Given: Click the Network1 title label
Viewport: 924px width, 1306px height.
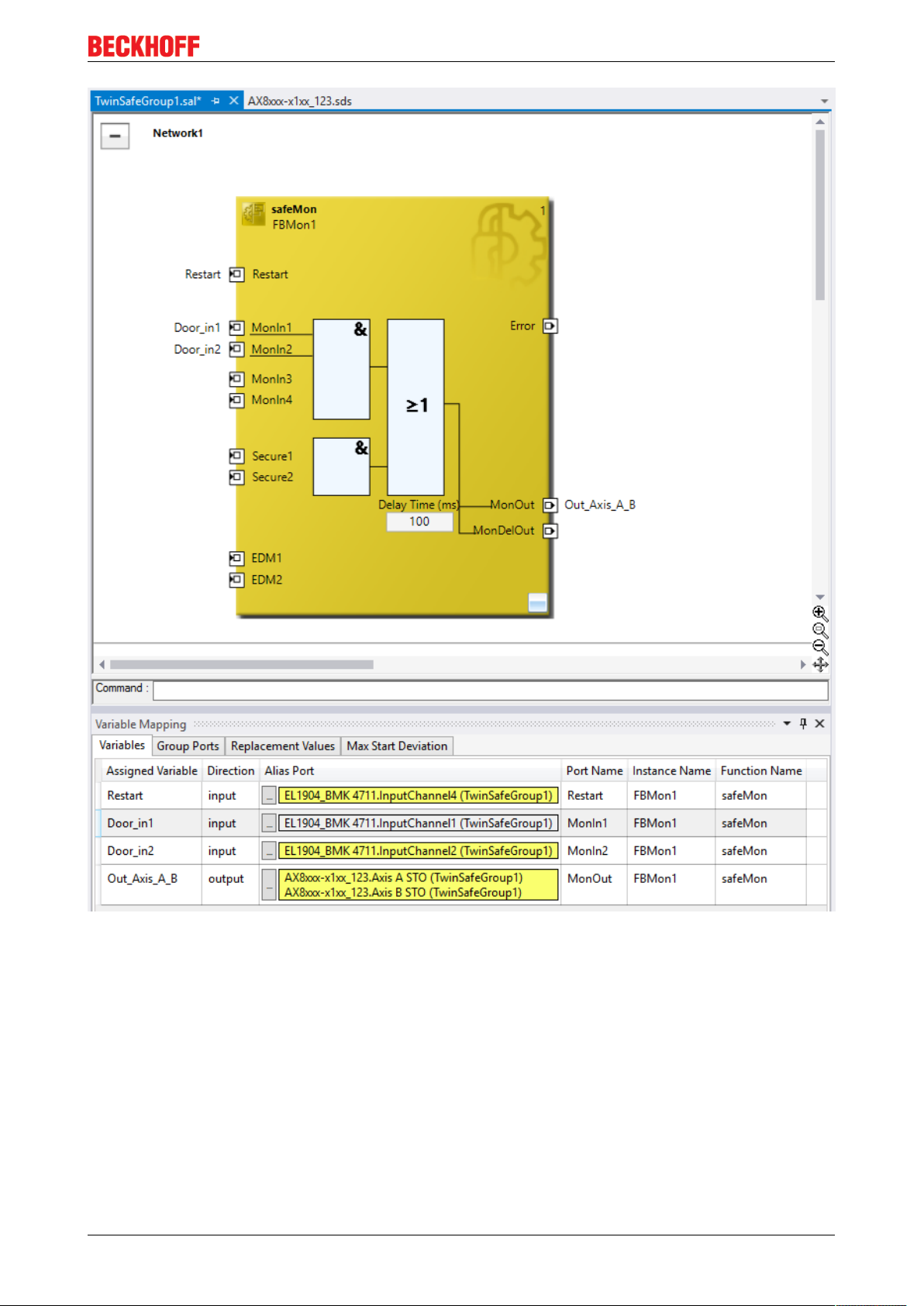Looking at the screenshot, I should [178, 133].
